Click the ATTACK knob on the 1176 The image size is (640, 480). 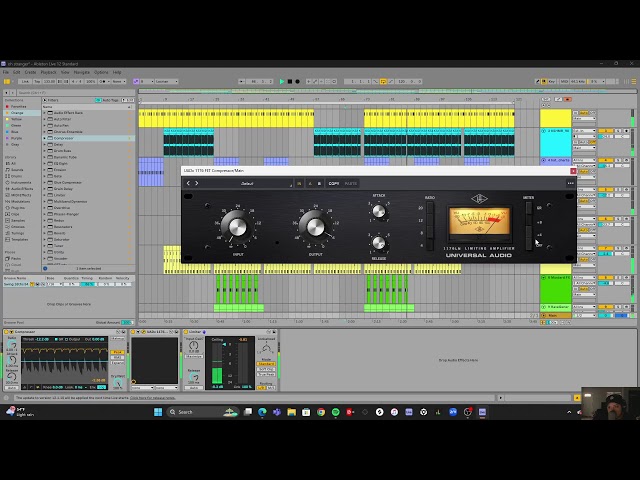[379, 211]
